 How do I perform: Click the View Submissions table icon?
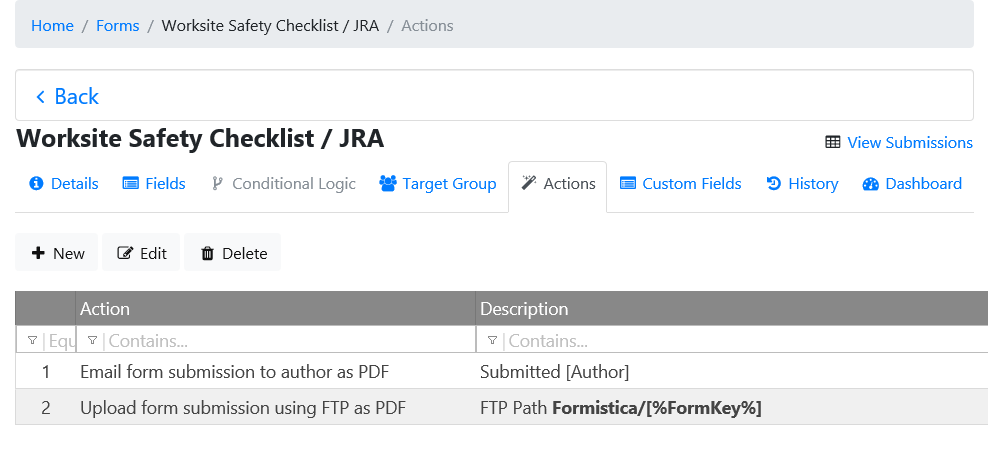[x=832, y=143]
